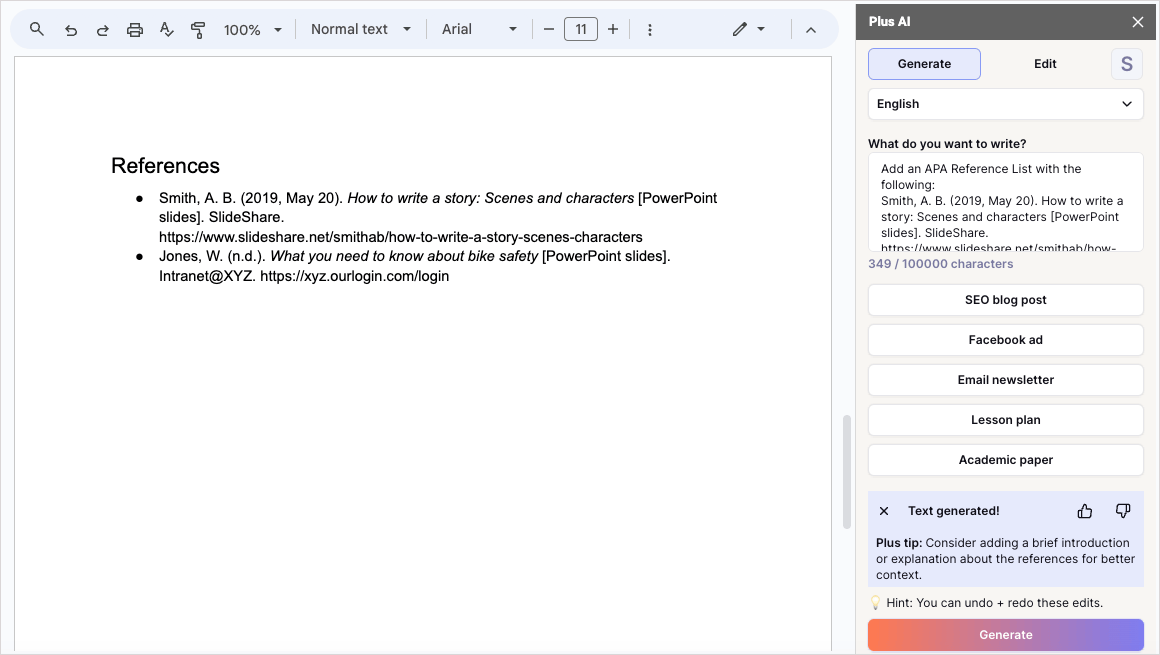Screen dimensions: 1160x655
Task: Click the Generate button
Action: pyautogui.click(x=1005, y=635)
